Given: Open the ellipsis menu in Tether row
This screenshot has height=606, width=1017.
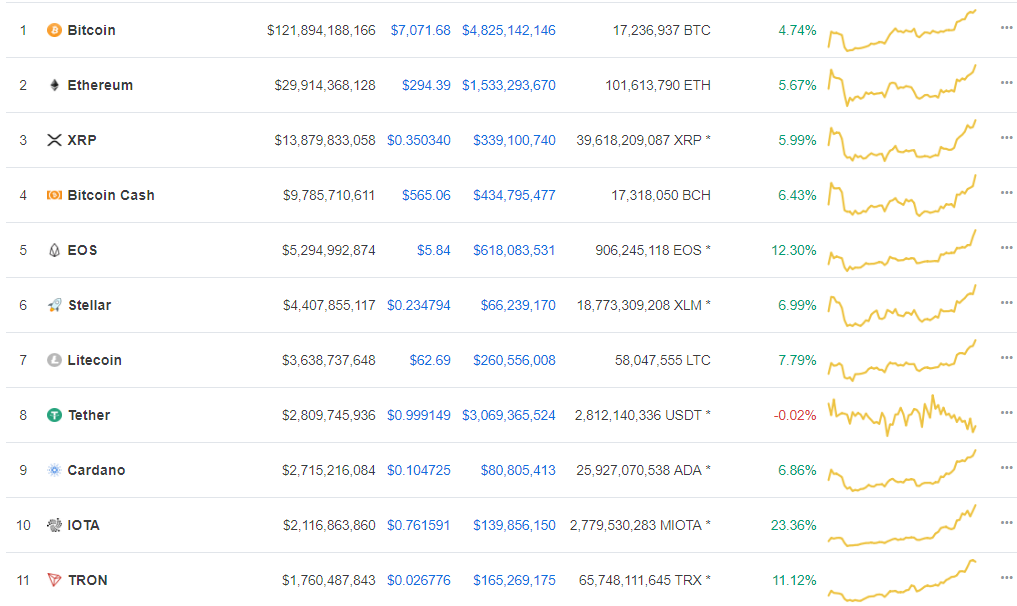Looking at the screenshot, I should pyautogui.click(x=1006, y=413).
